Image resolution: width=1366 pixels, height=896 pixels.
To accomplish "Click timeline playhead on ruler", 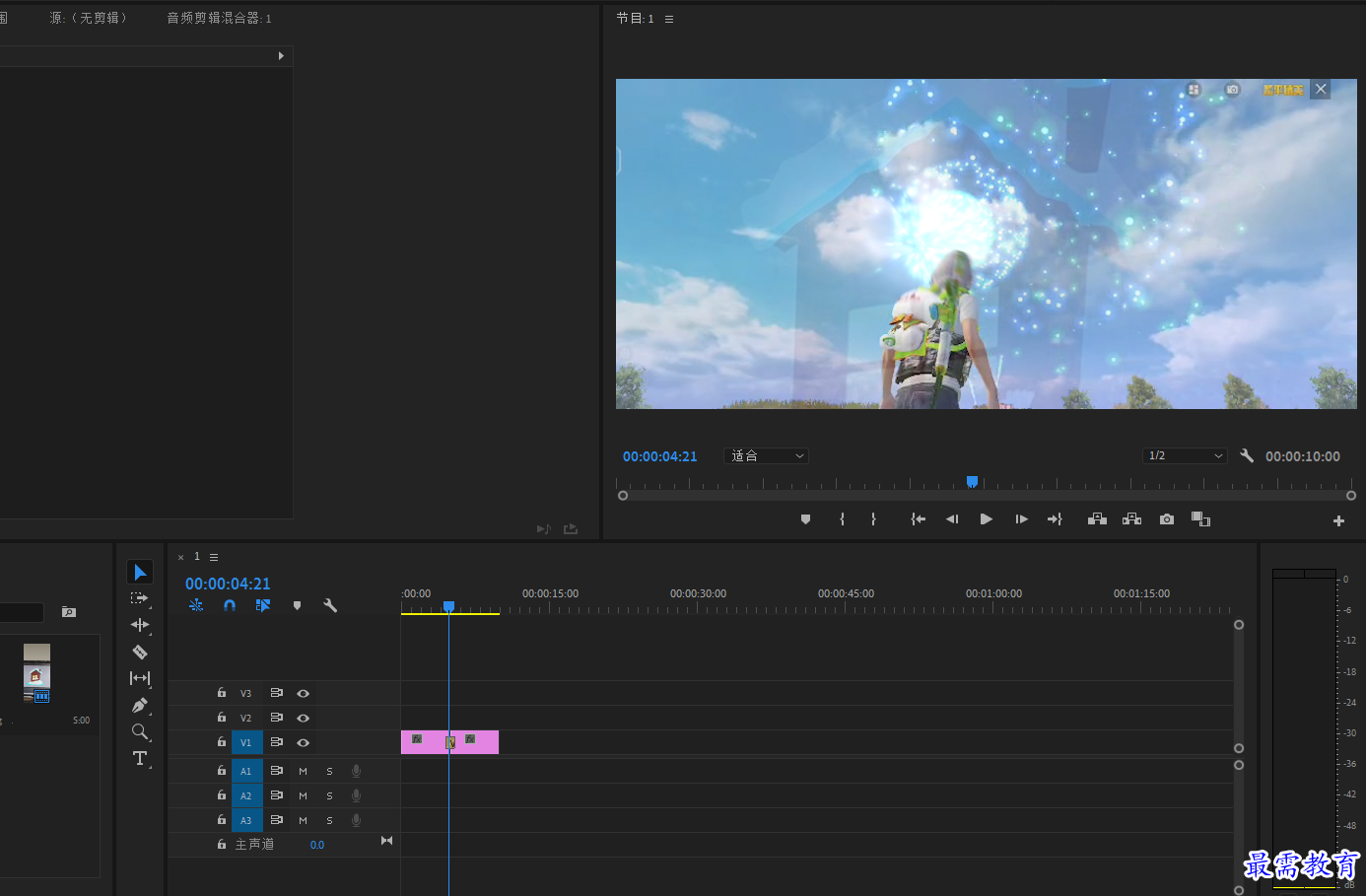I will point(448,606).
